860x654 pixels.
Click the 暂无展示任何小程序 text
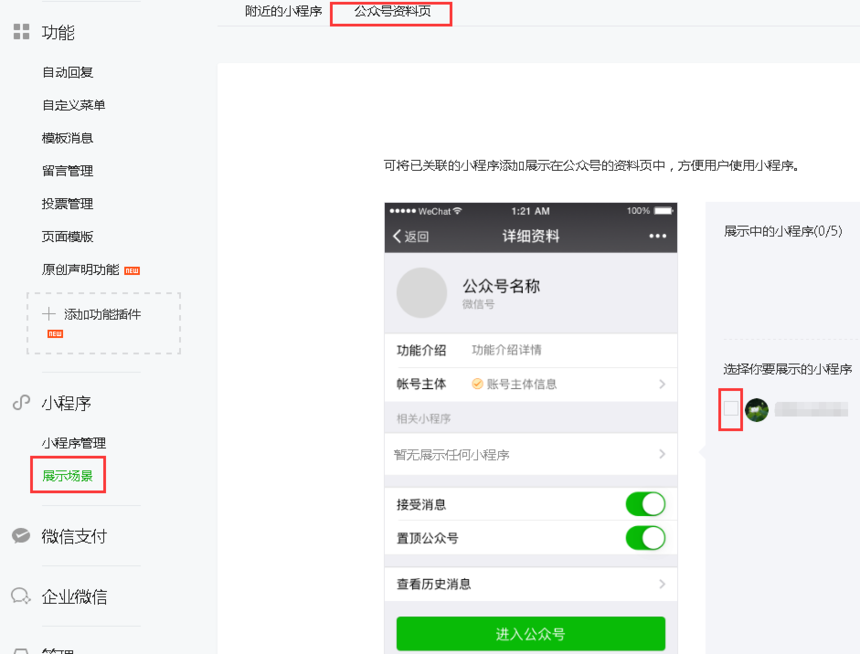[451, 455]
